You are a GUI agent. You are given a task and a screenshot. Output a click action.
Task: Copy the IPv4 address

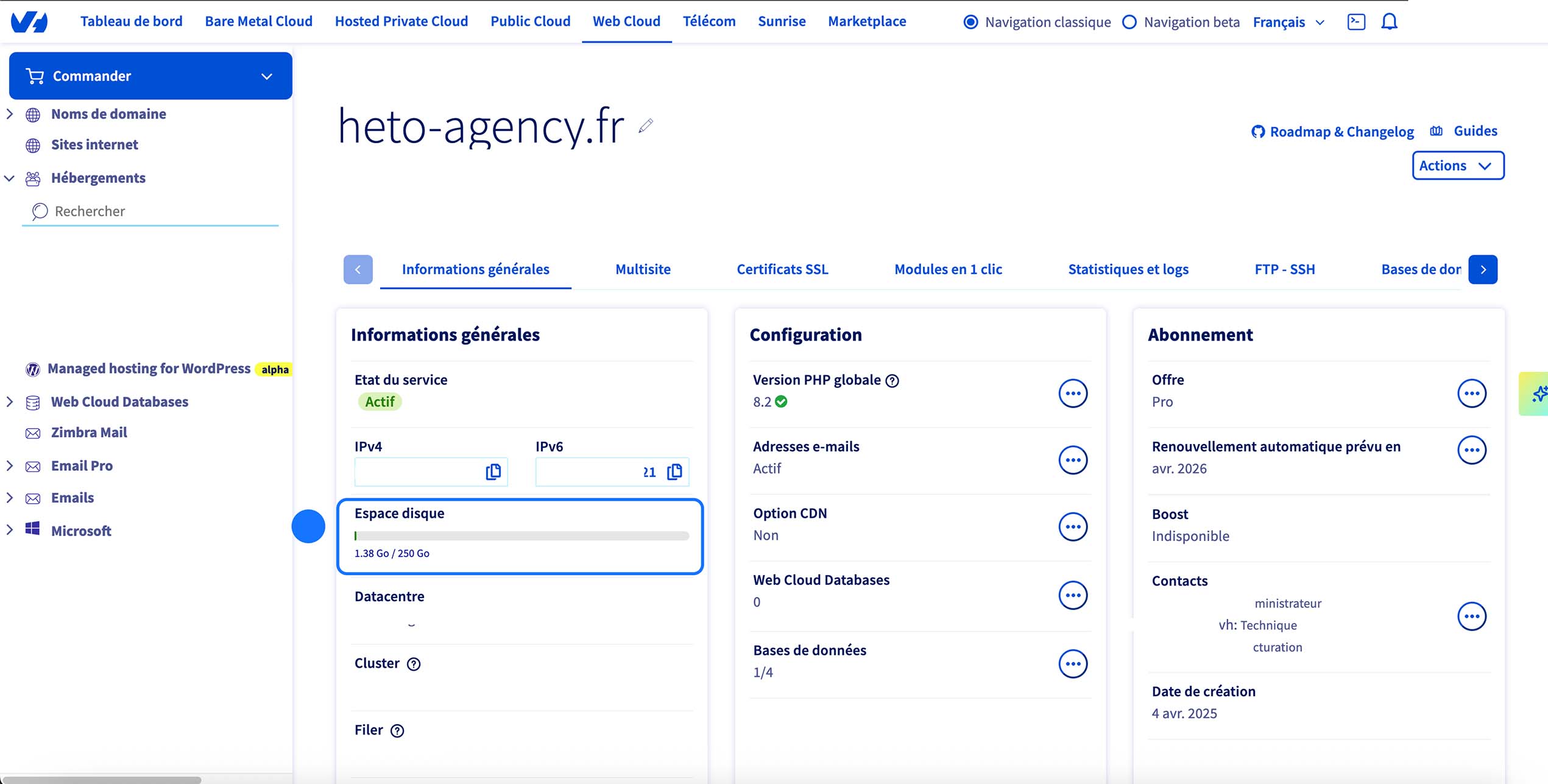coord(493,472)
